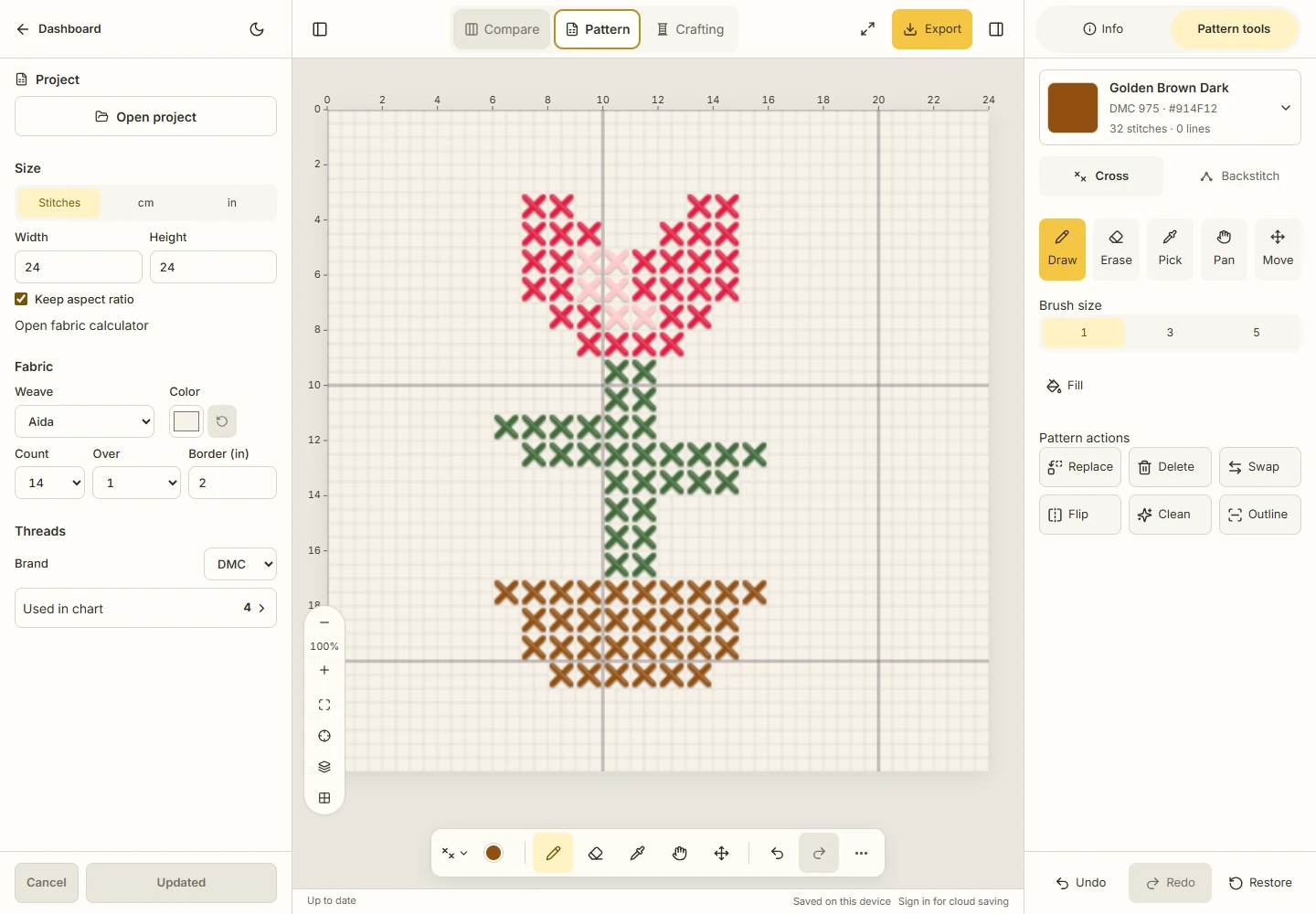
Task: Open the Info tab
Action: click(x=1103, y=29)
